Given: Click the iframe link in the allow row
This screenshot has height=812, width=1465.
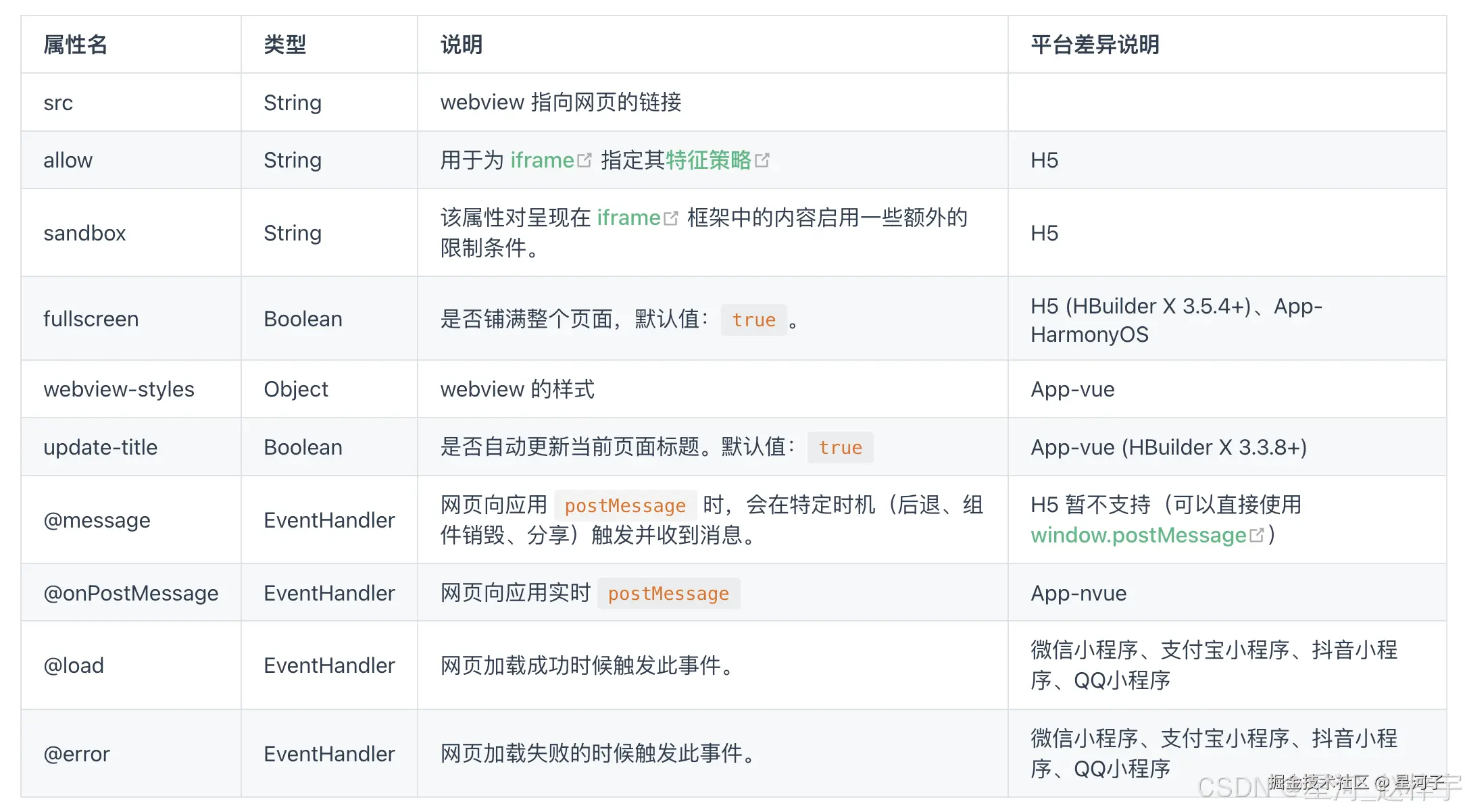Looking at the screenshot, I should 541,160.
